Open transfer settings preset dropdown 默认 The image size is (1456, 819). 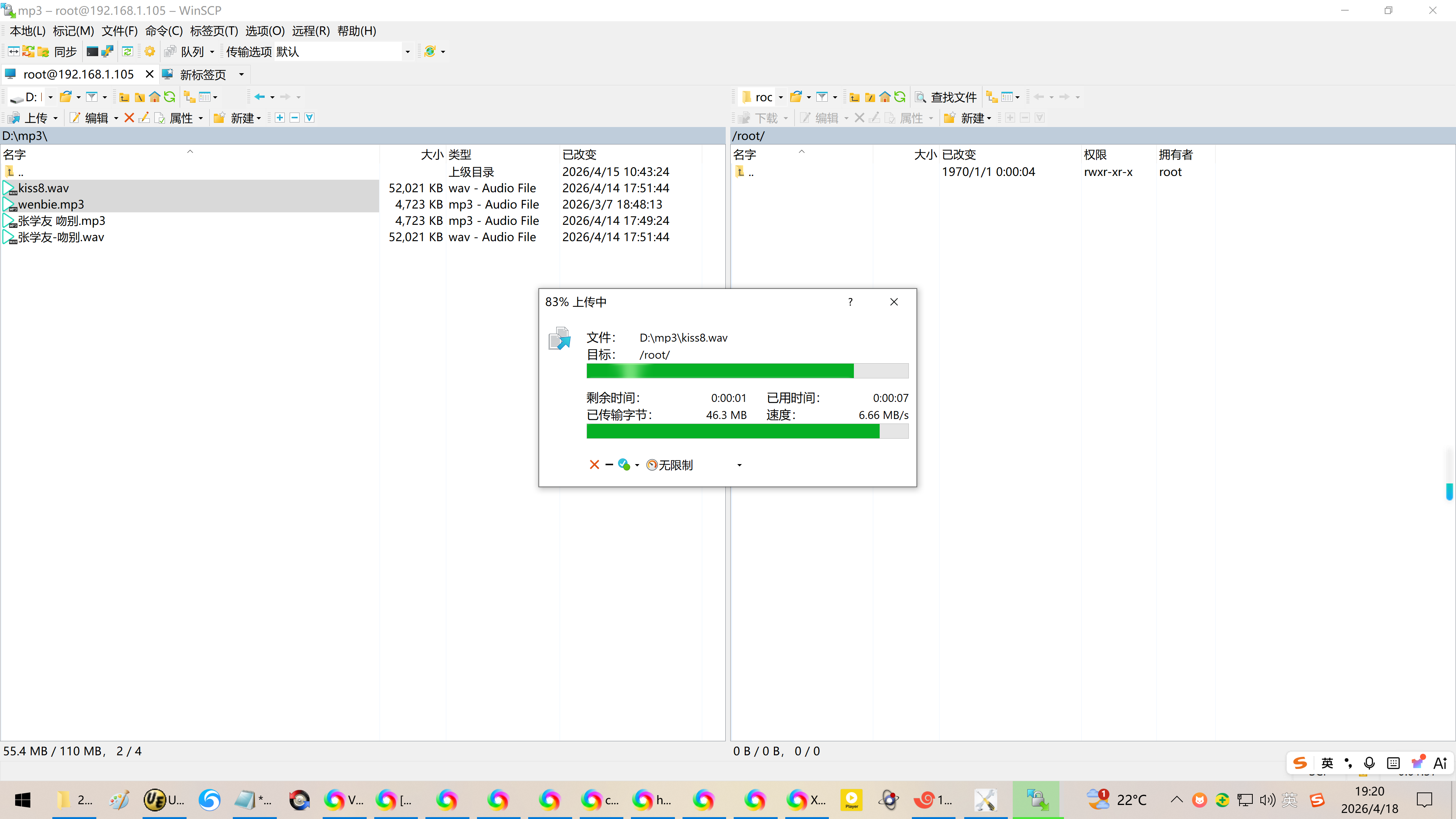(x=407, y=52)
